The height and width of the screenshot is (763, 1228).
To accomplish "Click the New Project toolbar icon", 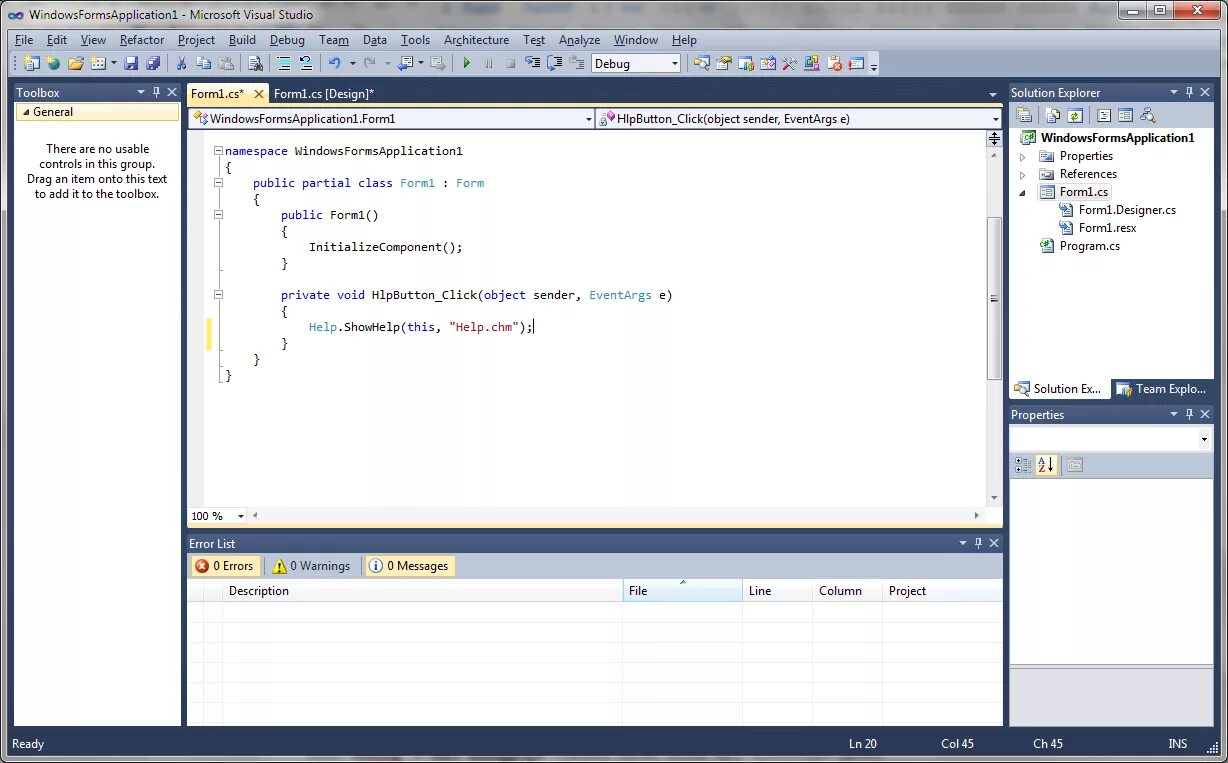I will coord(32,63).
